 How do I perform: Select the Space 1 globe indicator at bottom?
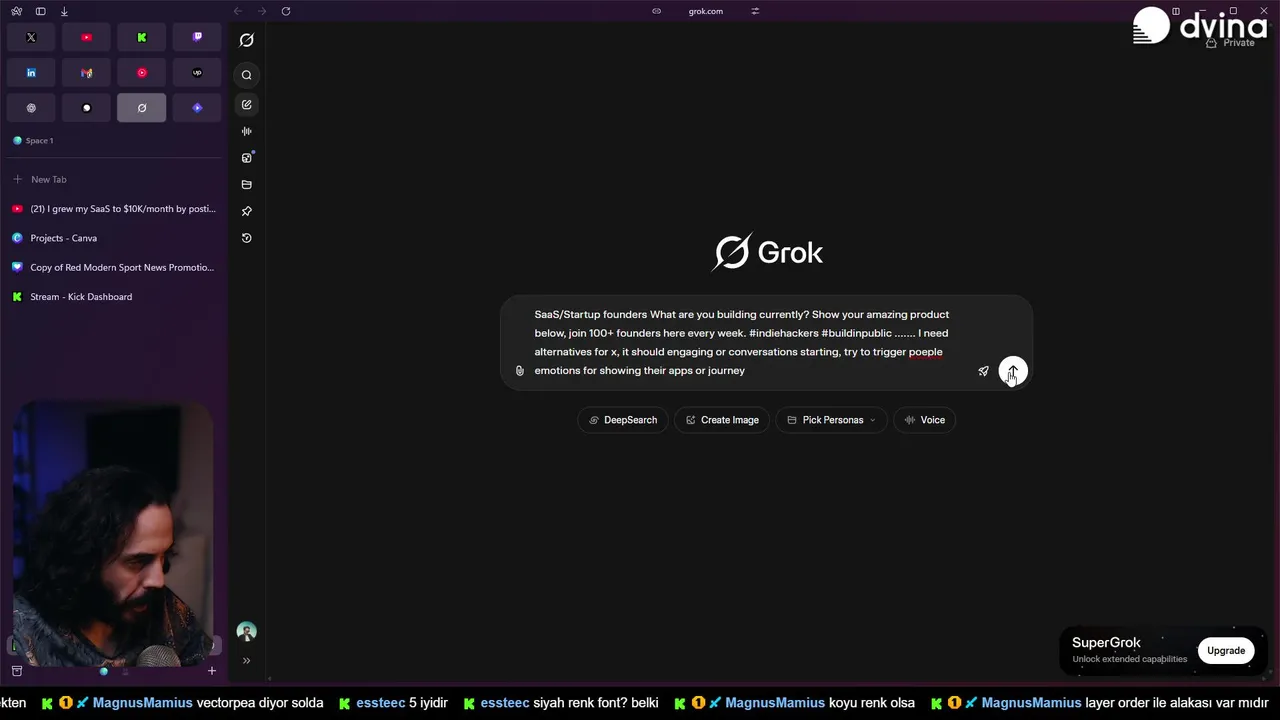click(x=103, y=671)
